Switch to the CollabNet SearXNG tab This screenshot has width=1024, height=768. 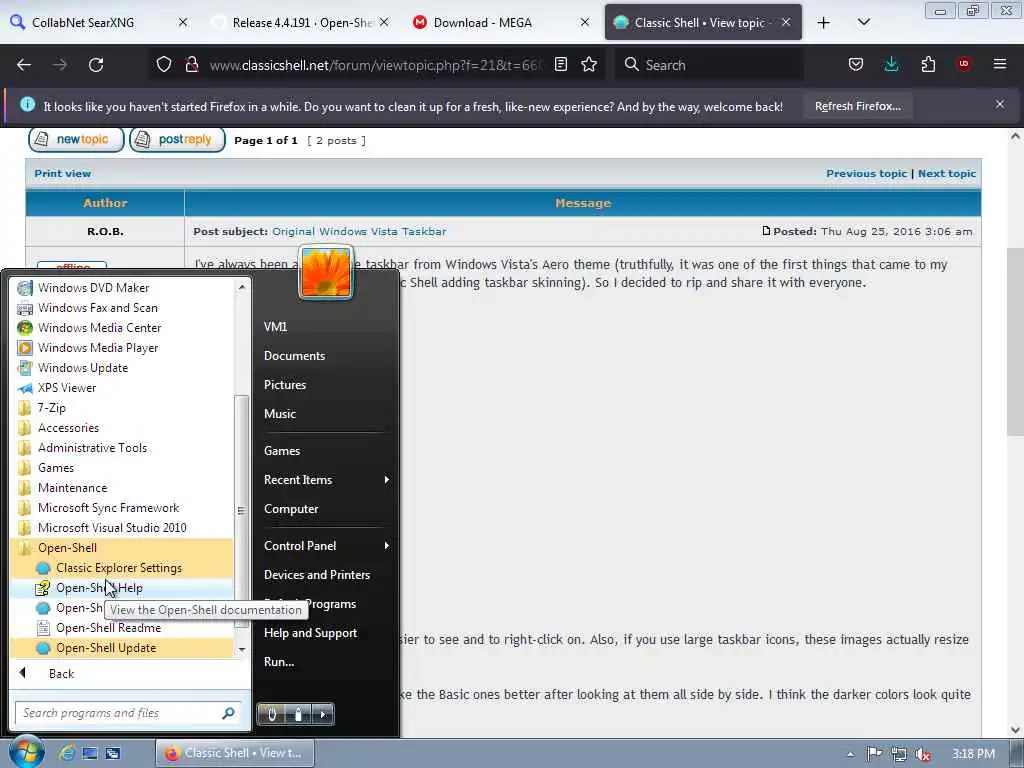click(98, 23)
